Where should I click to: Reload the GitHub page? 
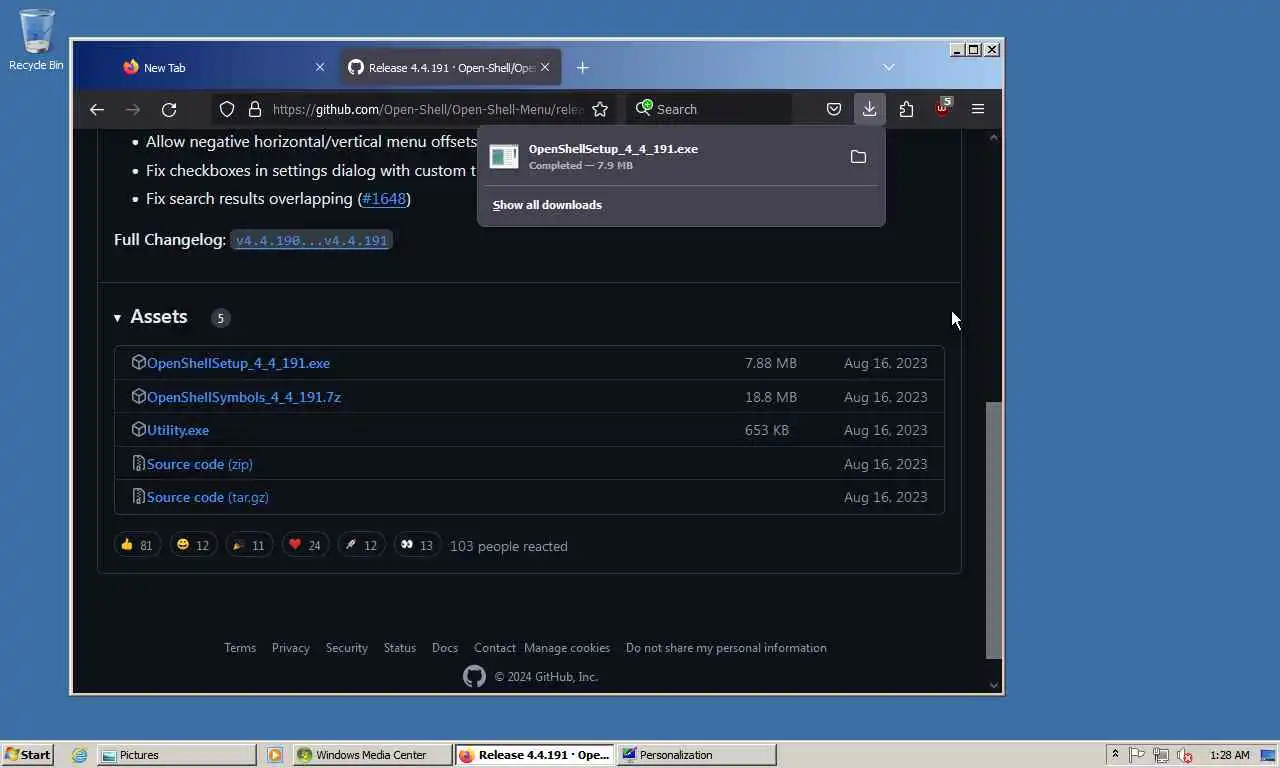(x=169, y=109)
